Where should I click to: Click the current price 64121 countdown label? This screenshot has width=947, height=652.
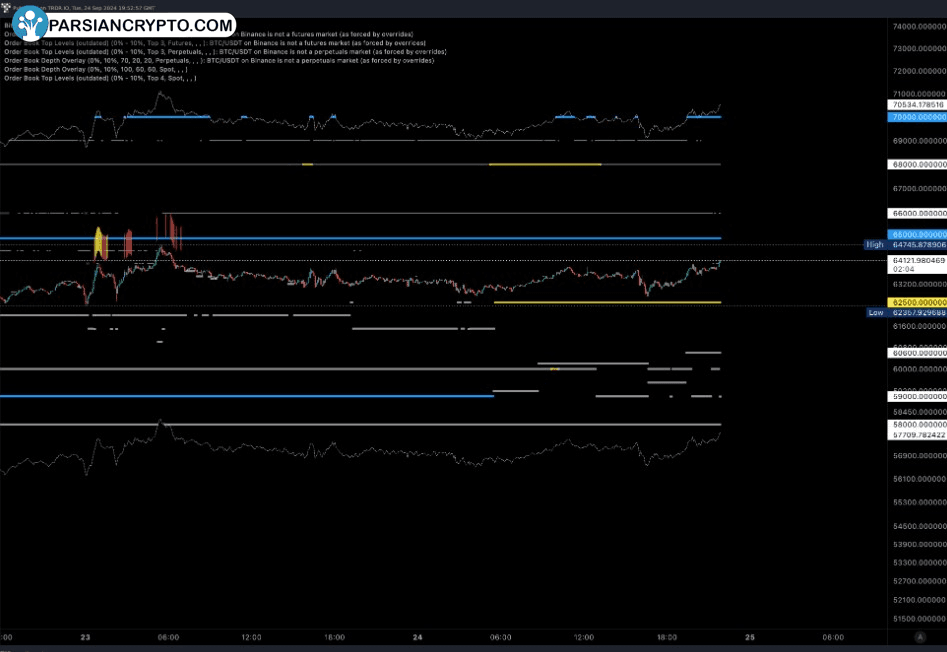(917, 264)
